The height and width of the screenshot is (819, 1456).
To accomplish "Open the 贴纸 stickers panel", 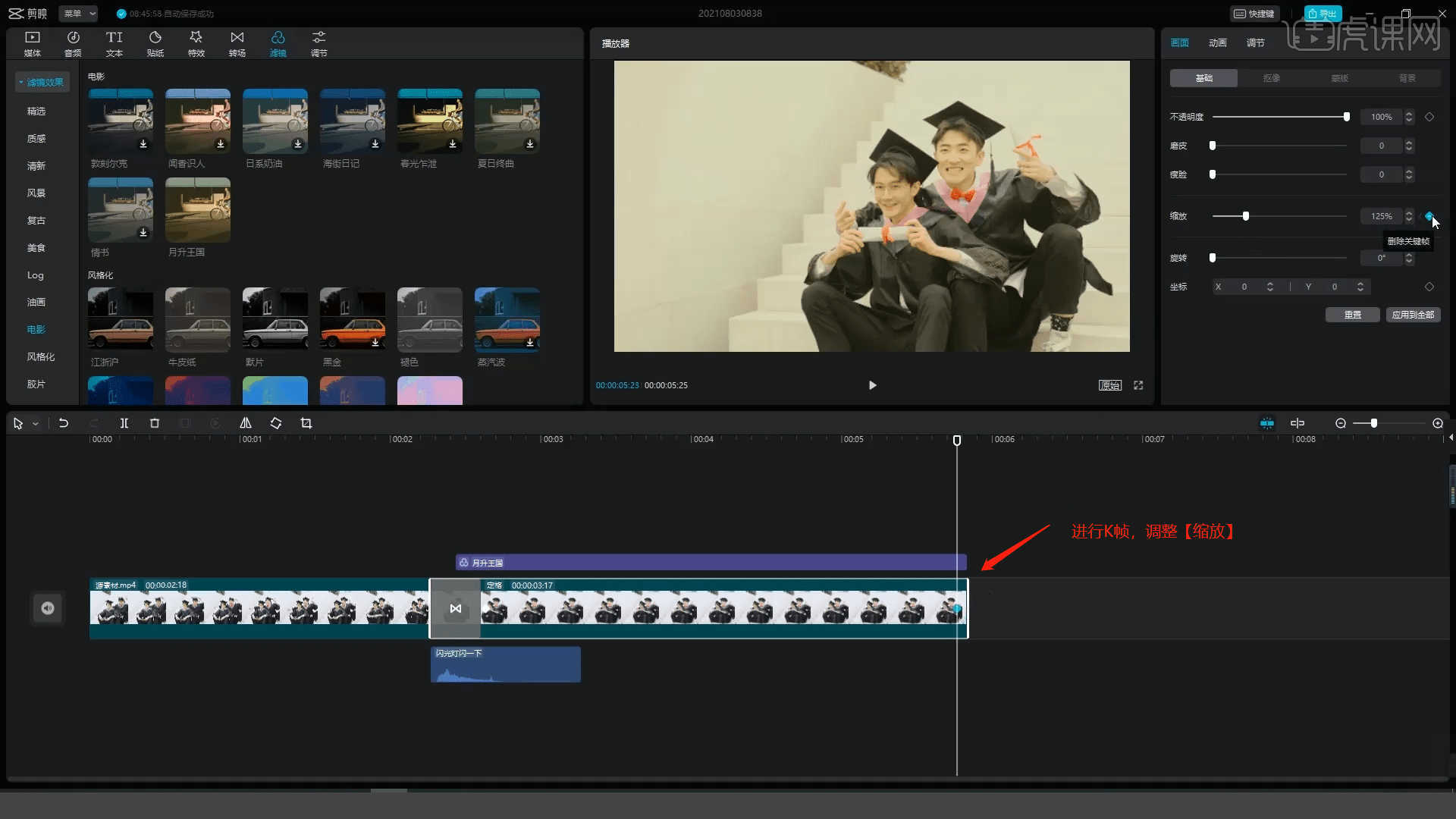I will click(x=155, y=44).
